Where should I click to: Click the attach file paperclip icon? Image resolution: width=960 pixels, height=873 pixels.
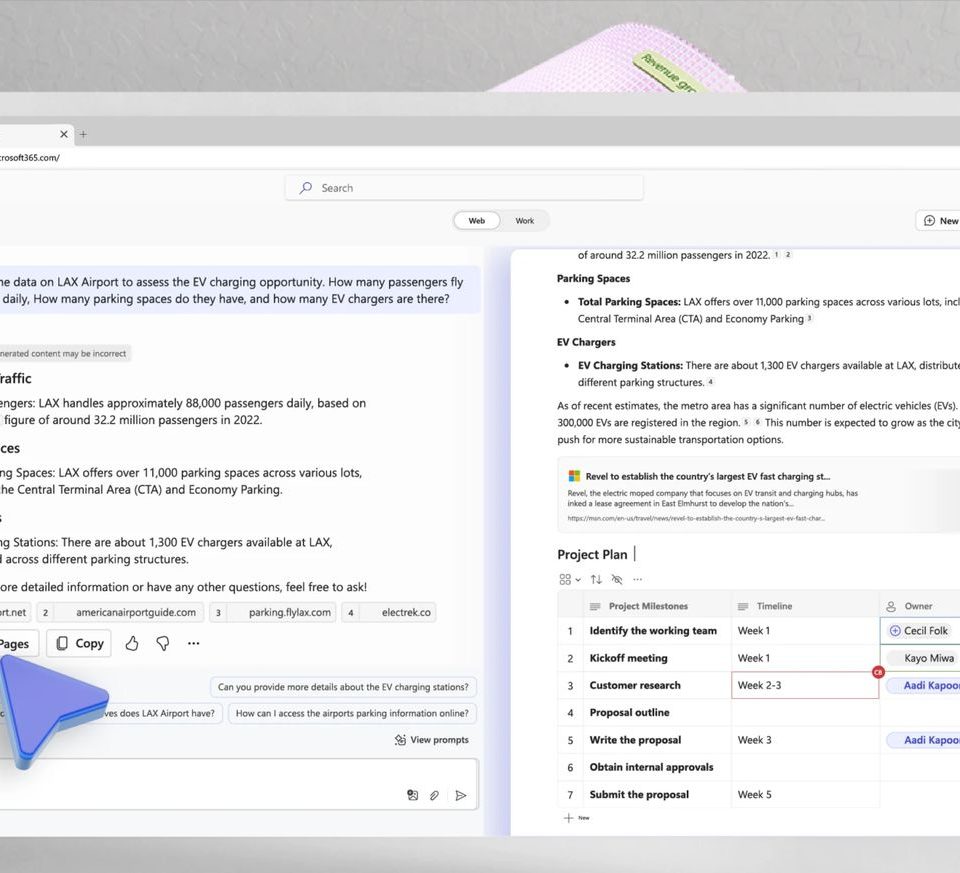435,795
